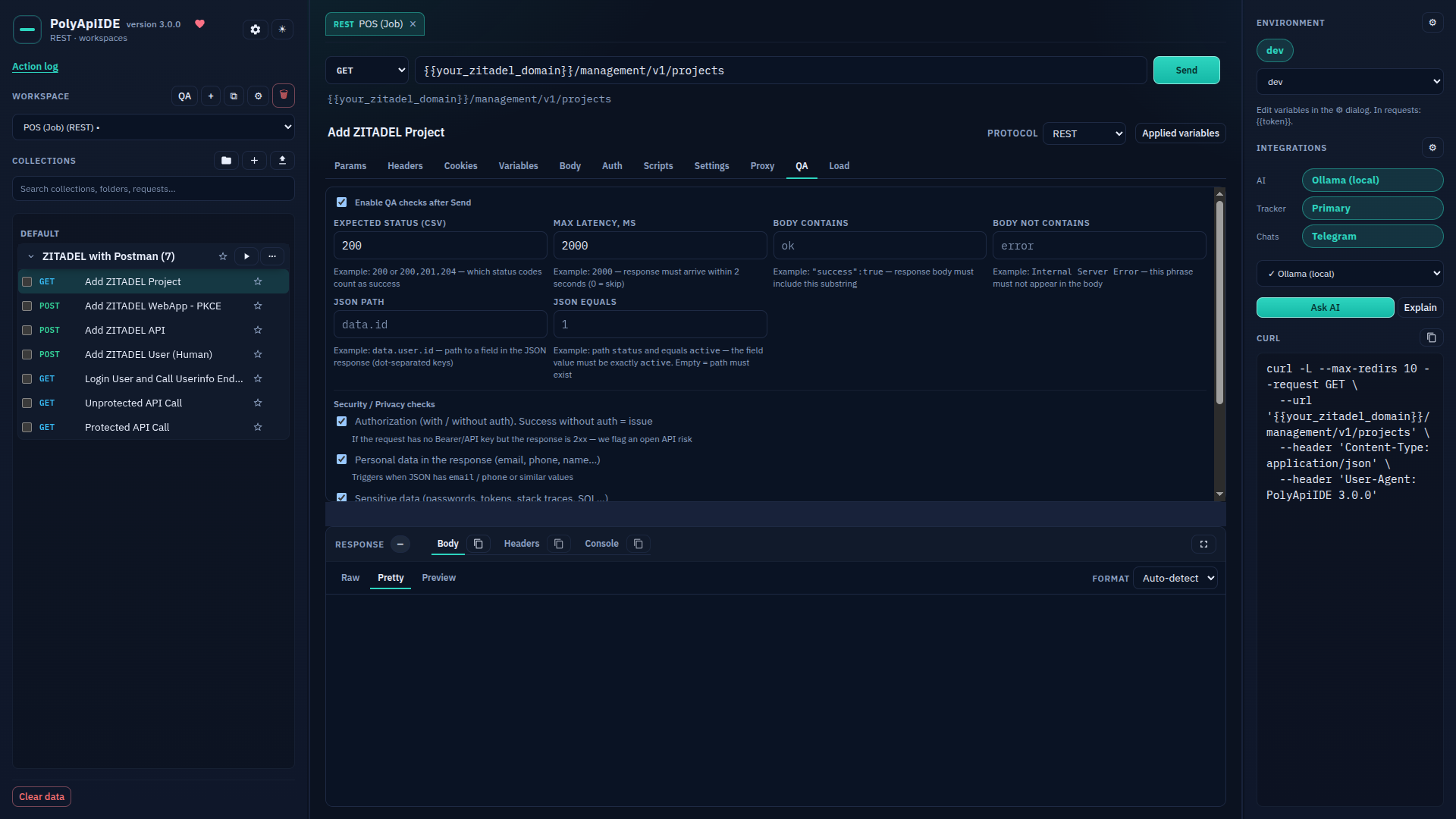Screen dimensions: 1456x819
Task: Duplicate the workspace with copy icon
Action: tap(234, 96)
